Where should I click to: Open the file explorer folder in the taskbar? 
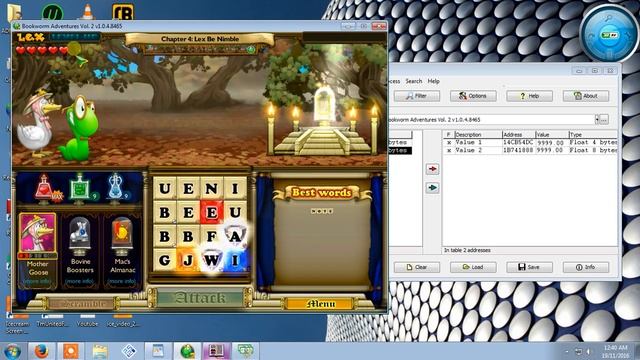click(100, 351)
